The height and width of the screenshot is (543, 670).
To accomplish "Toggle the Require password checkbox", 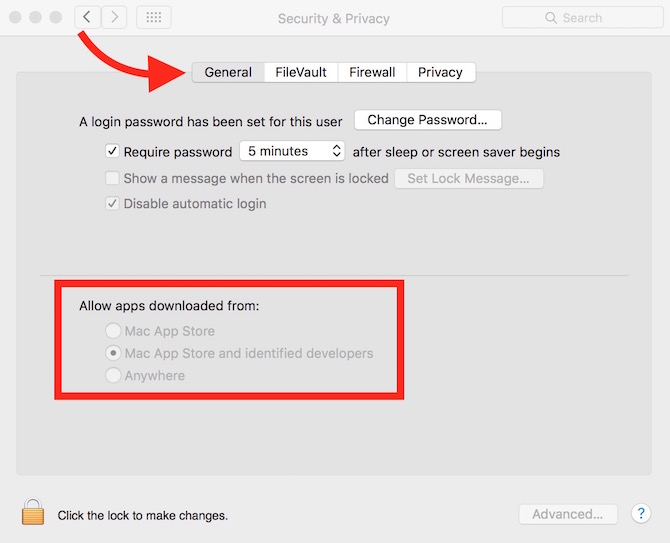I will 113,152.
